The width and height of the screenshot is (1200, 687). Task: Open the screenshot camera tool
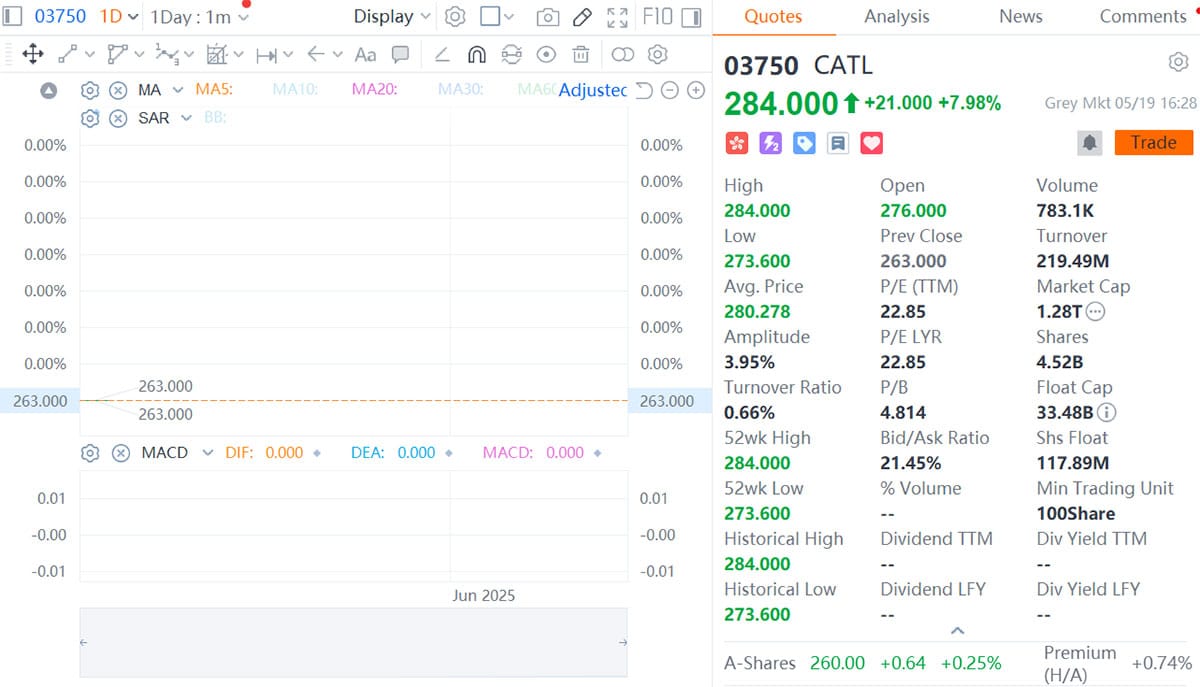548,16
